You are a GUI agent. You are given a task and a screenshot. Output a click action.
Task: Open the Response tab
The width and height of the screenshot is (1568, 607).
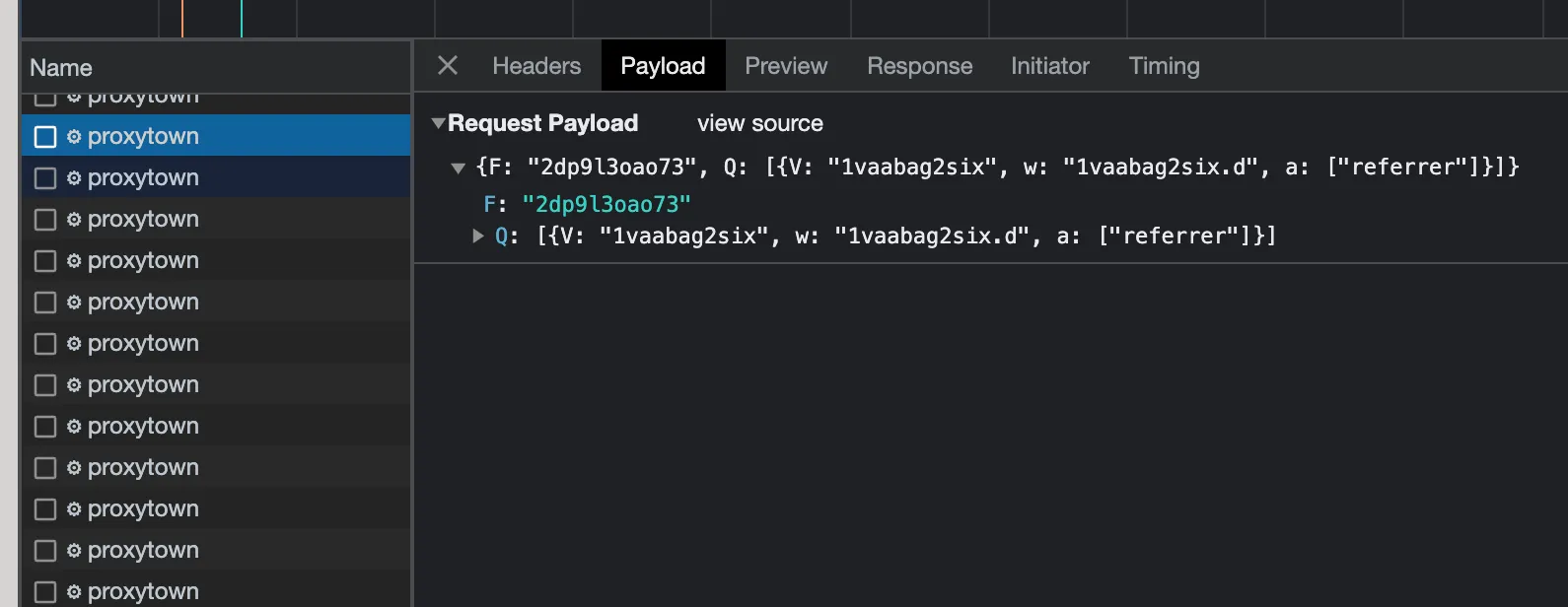point(919,66)
